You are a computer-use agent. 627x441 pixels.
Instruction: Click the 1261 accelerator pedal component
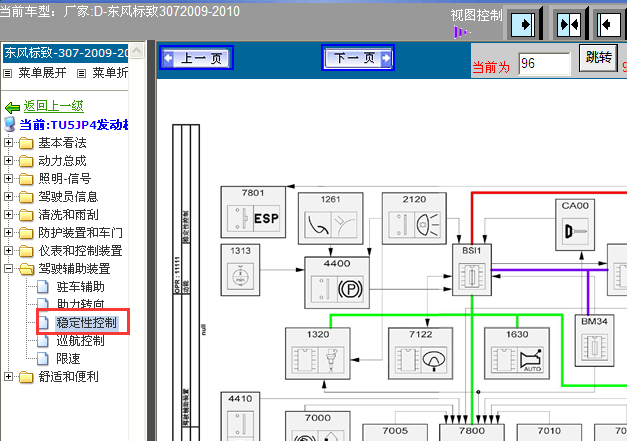click(331, 218)
